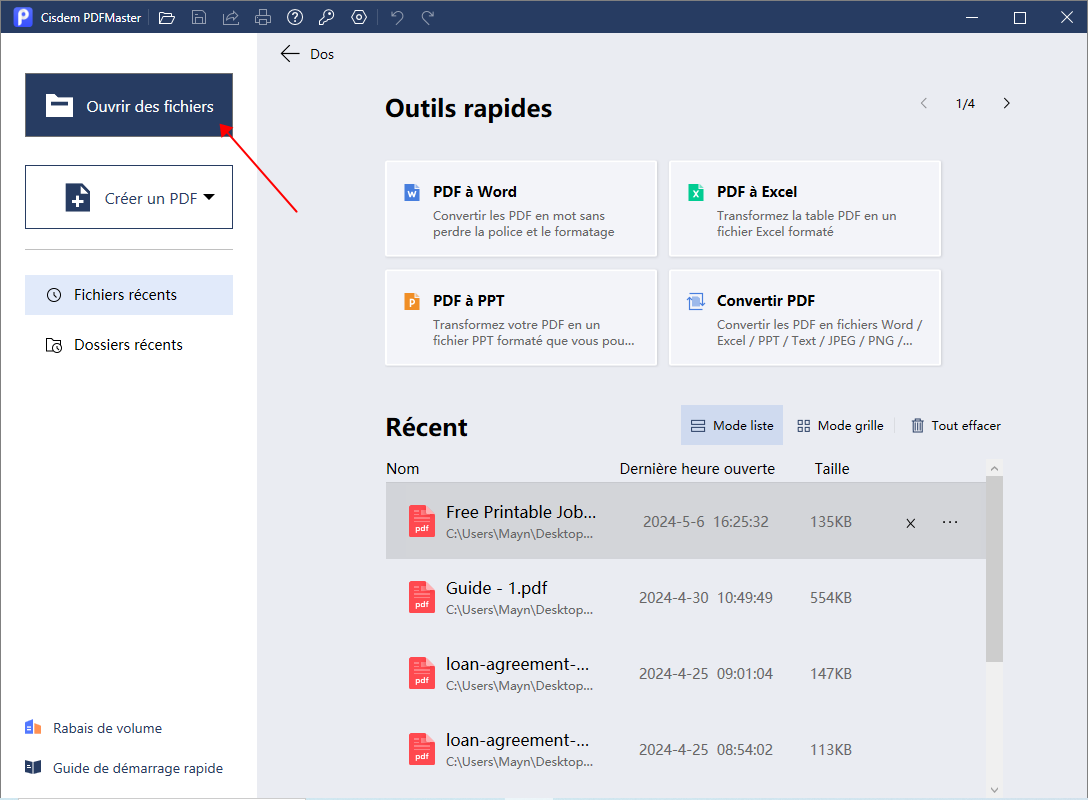Click the 554KB size value
This screenshot has width=1088, height=800.
pos(831,597)
